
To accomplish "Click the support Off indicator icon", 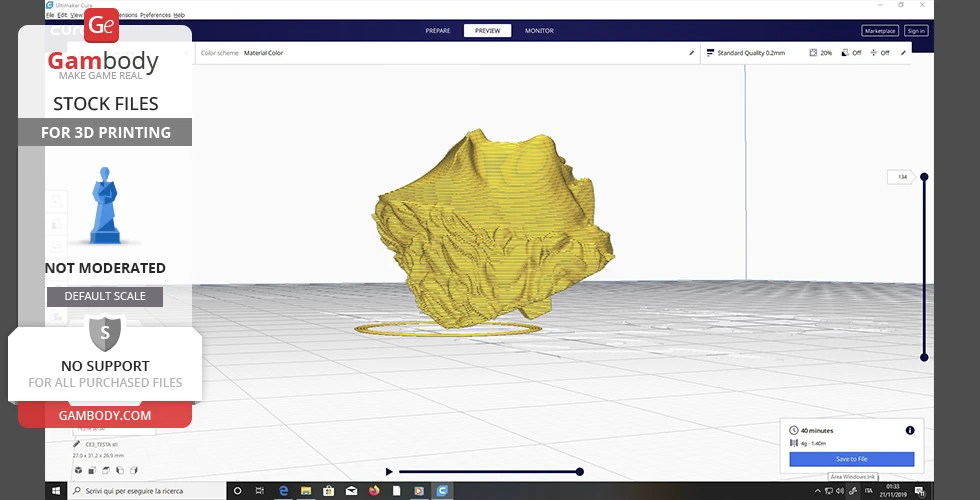I will tap(845, 53).
